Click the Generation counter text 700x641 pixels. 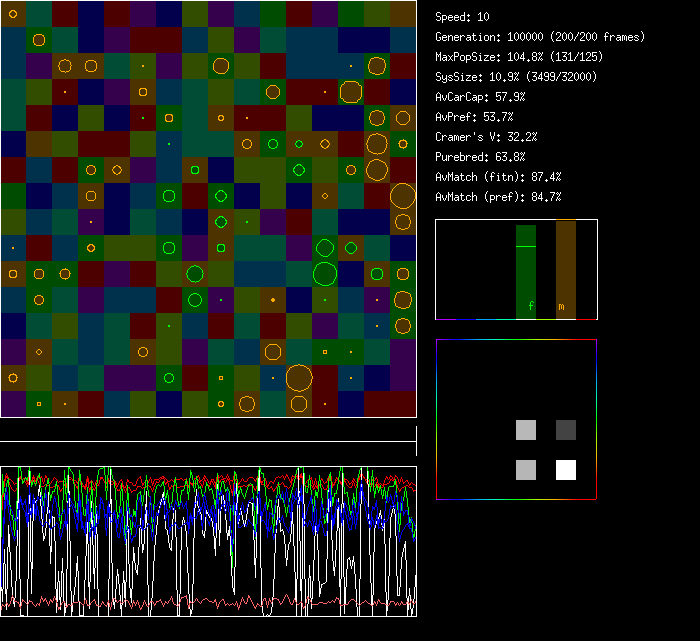(x=540, y=37)
